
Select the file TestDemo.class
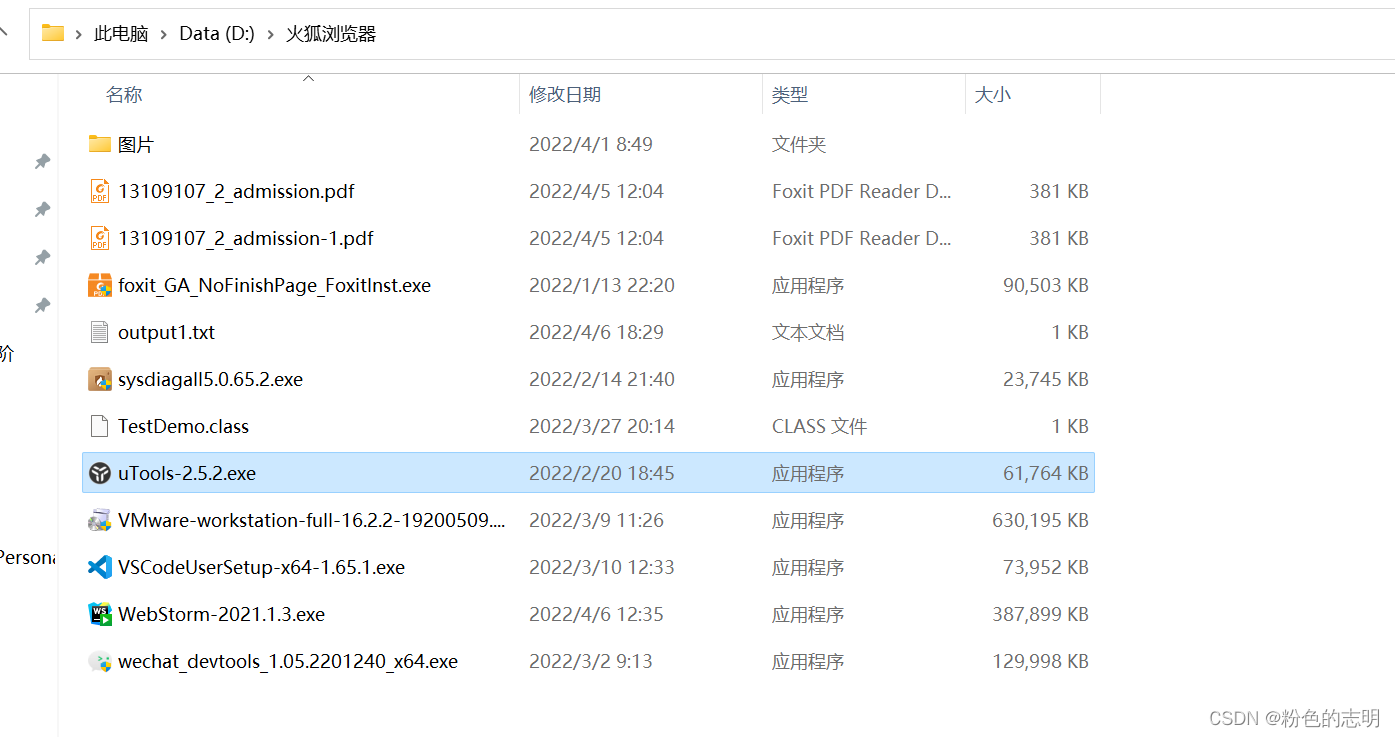183,426
